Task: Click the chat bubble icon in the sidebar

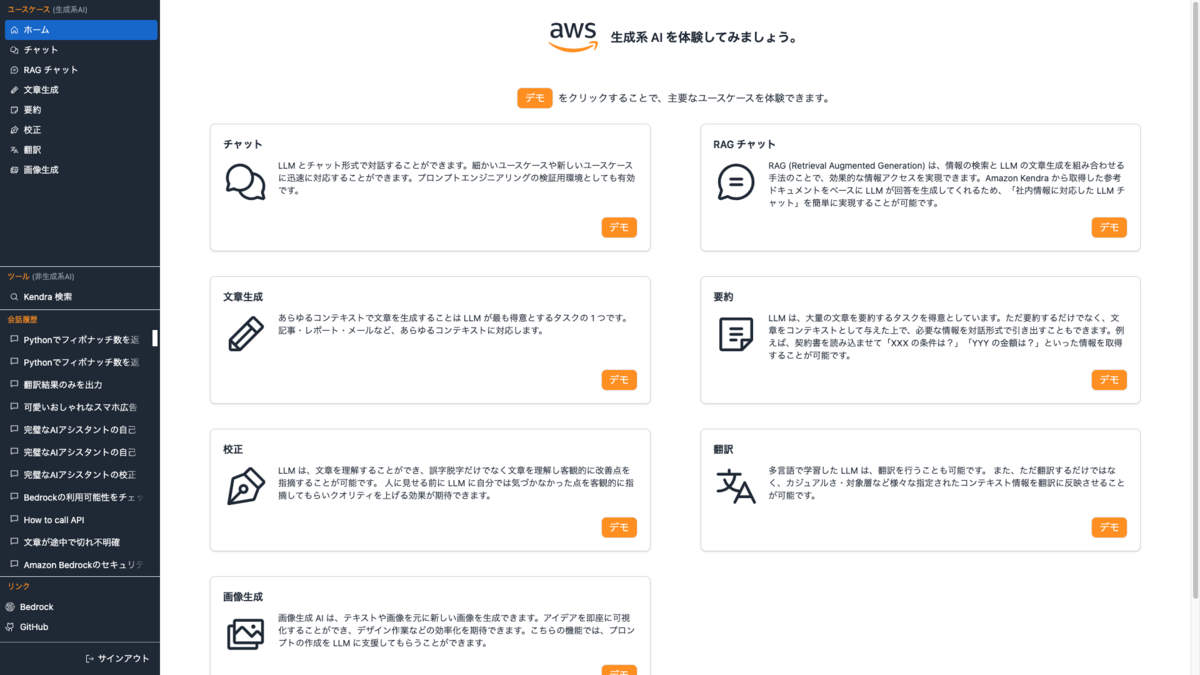Action: [x=14, y=50]
